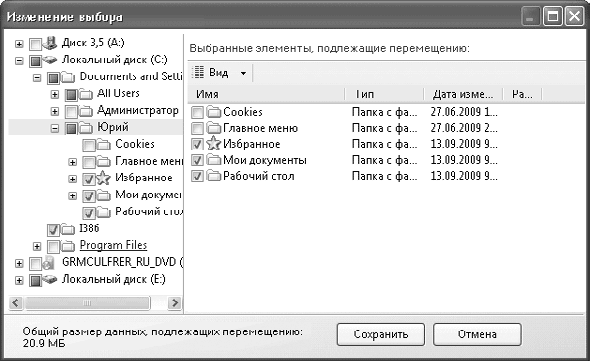This screenshot has height=361, width=590.
Task: Enable the Program Files checkbox in the tree
Action: point(54,247)
